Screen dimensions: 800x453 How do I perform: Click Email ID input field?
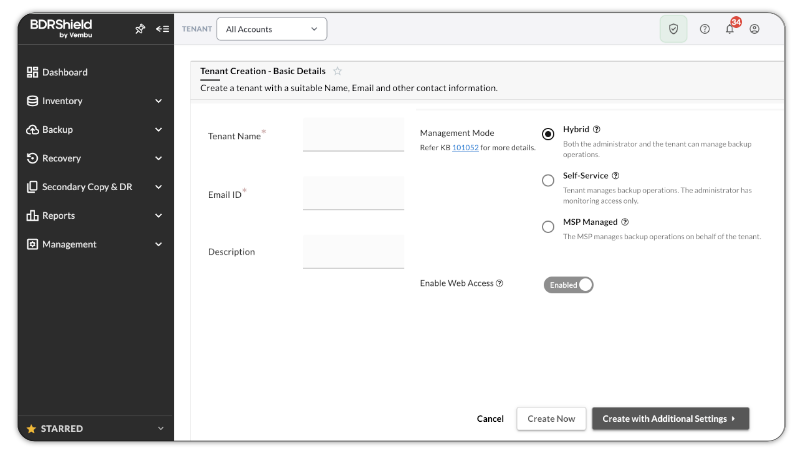coord(353,193)
